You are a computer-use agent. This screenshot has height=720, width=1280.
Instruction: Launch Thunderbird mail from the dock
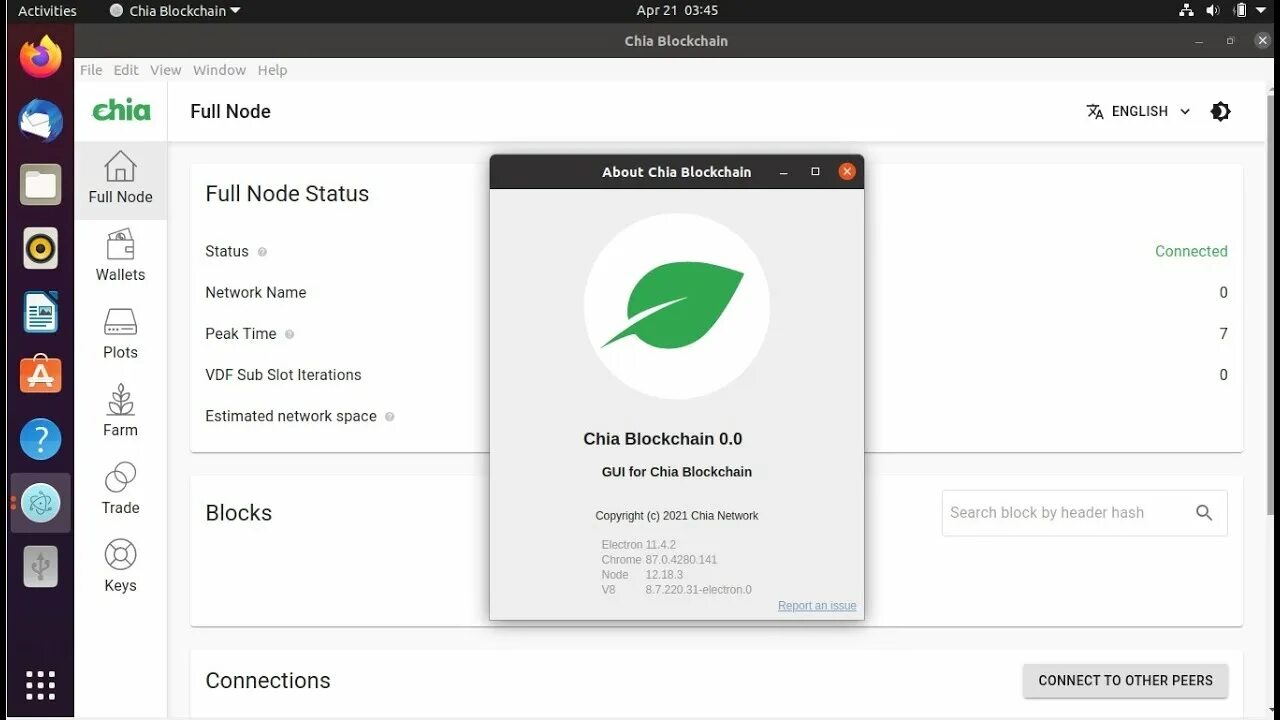pos(41,121)
